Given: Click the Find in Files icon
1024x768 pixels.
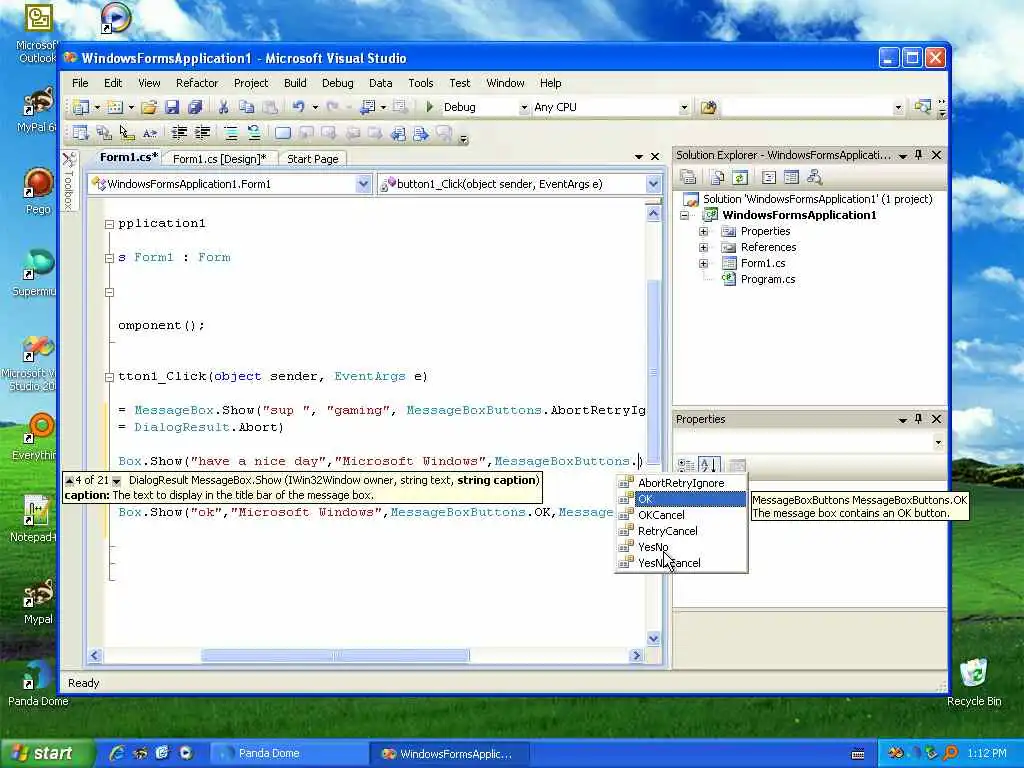Looking at the screenshot, I should (x=709, y=107).
